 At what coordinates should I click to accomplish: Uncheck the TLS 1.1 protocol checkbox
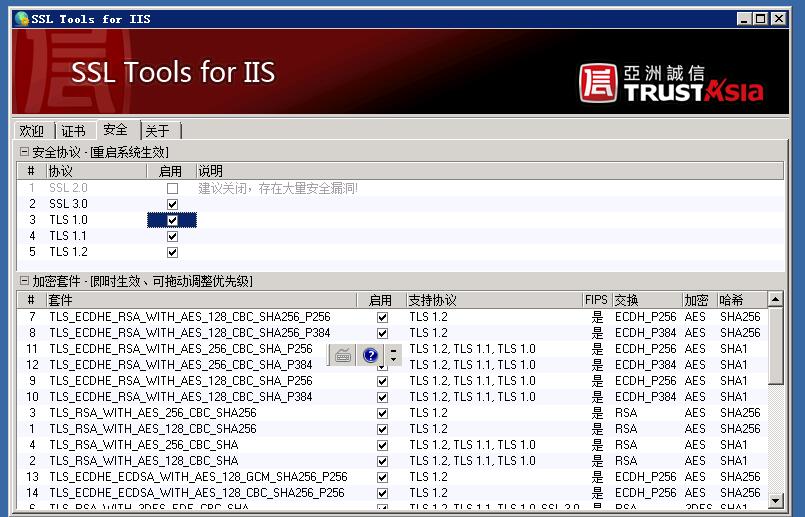coord(172,236)
